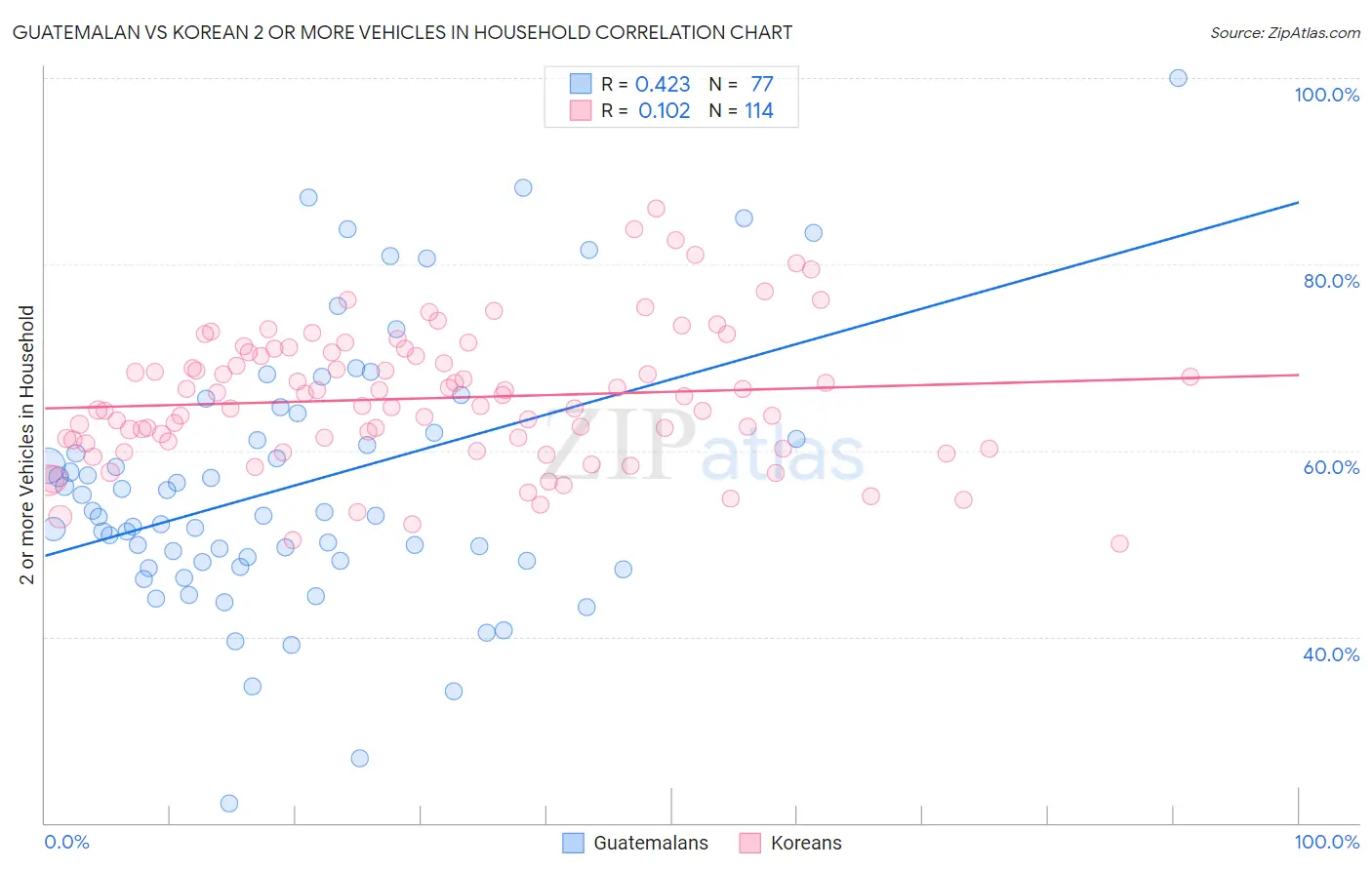Select the Guatemalans legend label
This screenshot has height=870, width=1372.
click(x=651, y=843)
